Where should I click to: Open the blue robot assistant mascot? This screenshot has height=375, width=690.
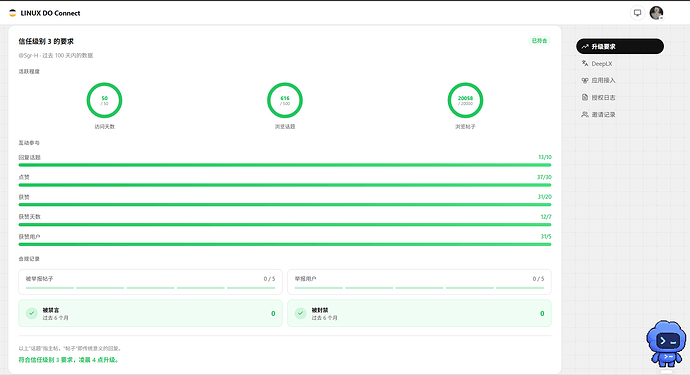pyautogui.click(x=666, y=344)
